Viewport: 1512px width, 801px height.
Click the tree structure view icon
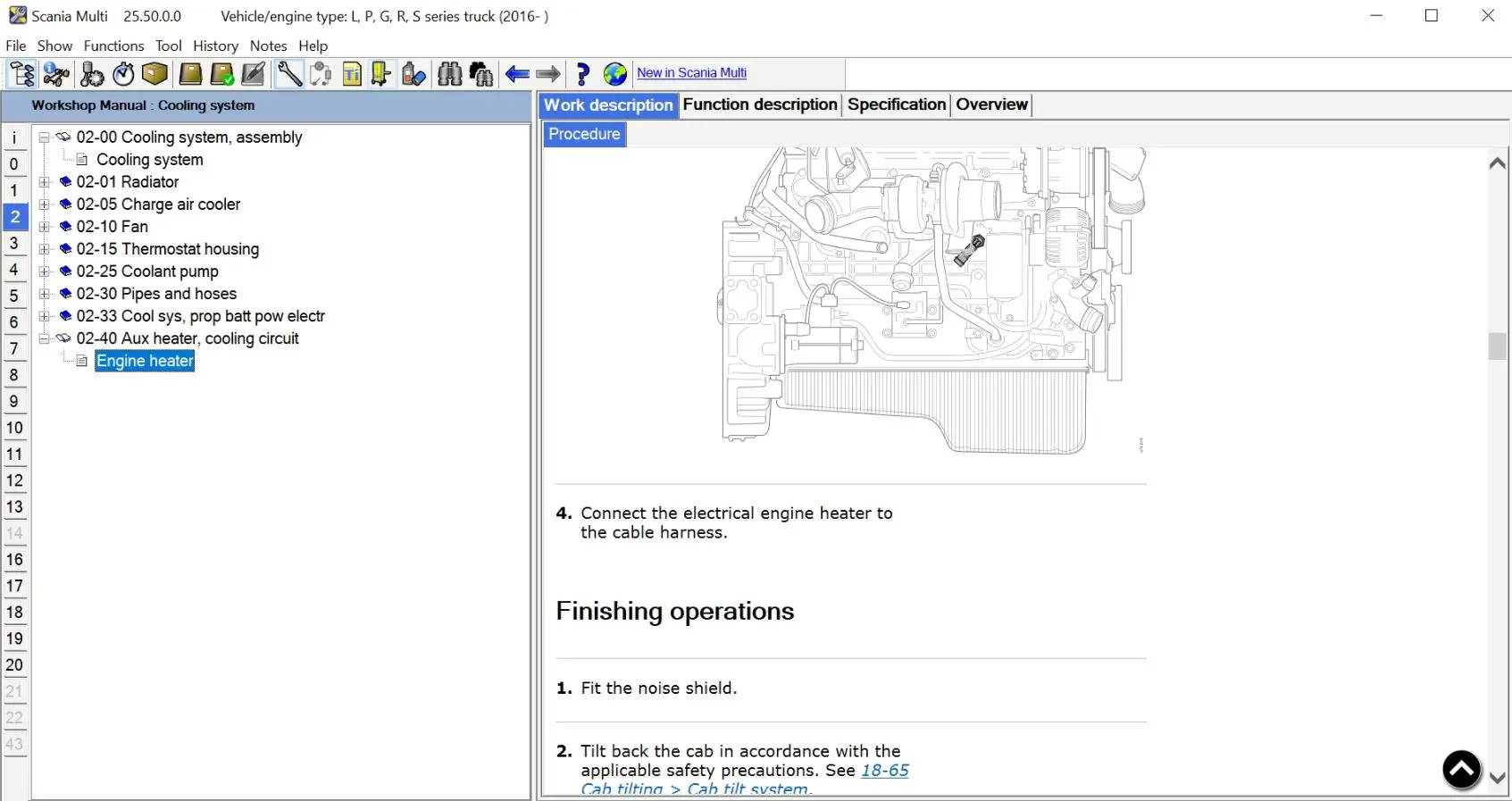tap(21, 74)
